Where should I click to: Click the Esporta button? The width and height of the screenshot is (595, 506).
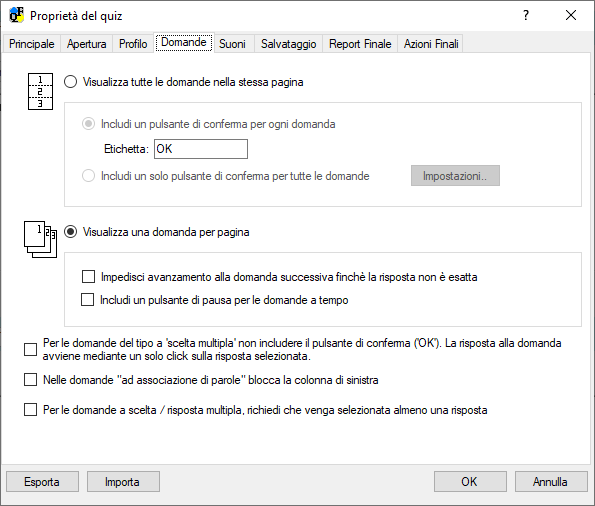click(42, 482)
